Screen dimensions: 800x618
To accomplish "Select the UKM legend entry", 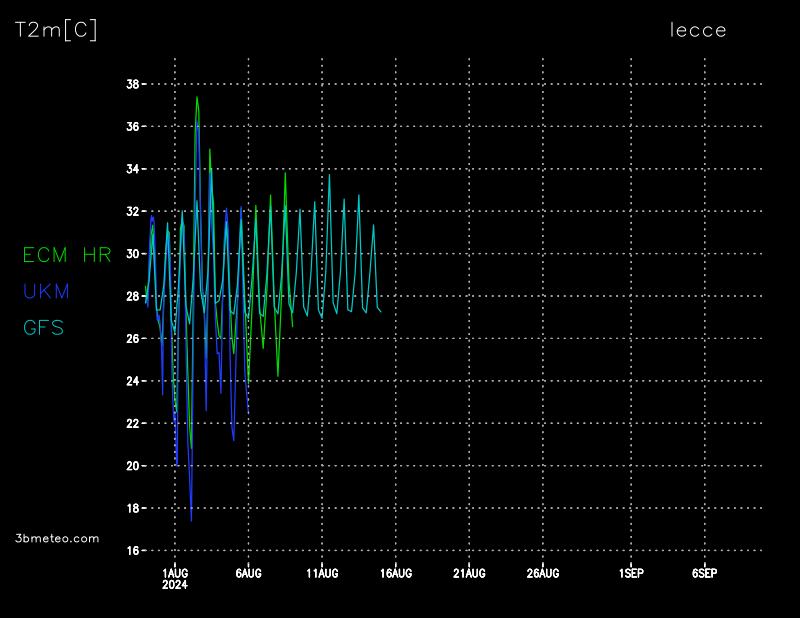I will point(46,291).
